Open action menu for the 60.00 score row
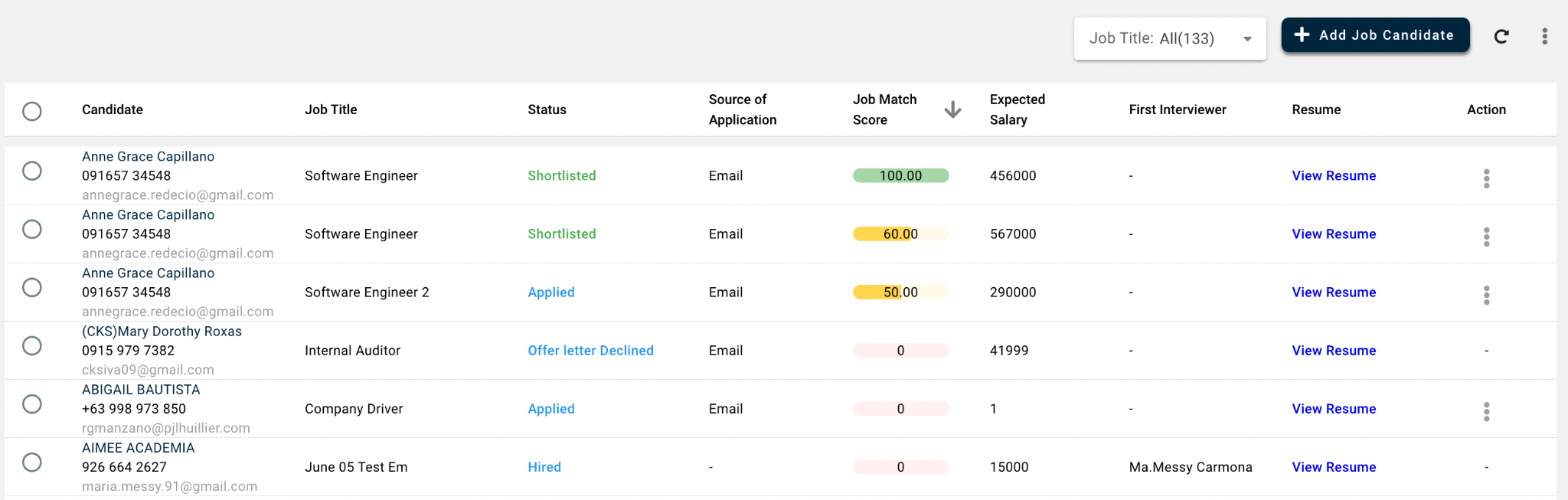Viewport: 1568px width, 500px height. 1486,237
